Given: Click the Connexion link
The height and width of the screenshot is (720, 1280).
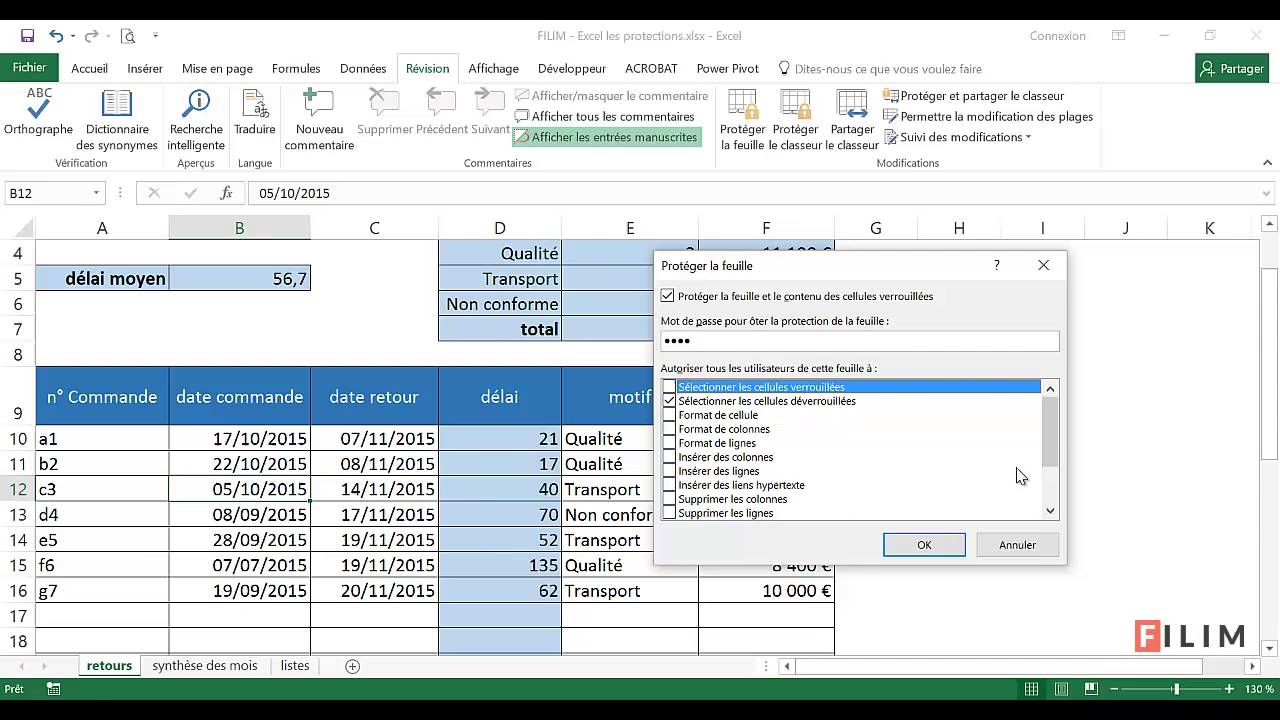Looking at the screenshot, I should [x=1058, y=36].
